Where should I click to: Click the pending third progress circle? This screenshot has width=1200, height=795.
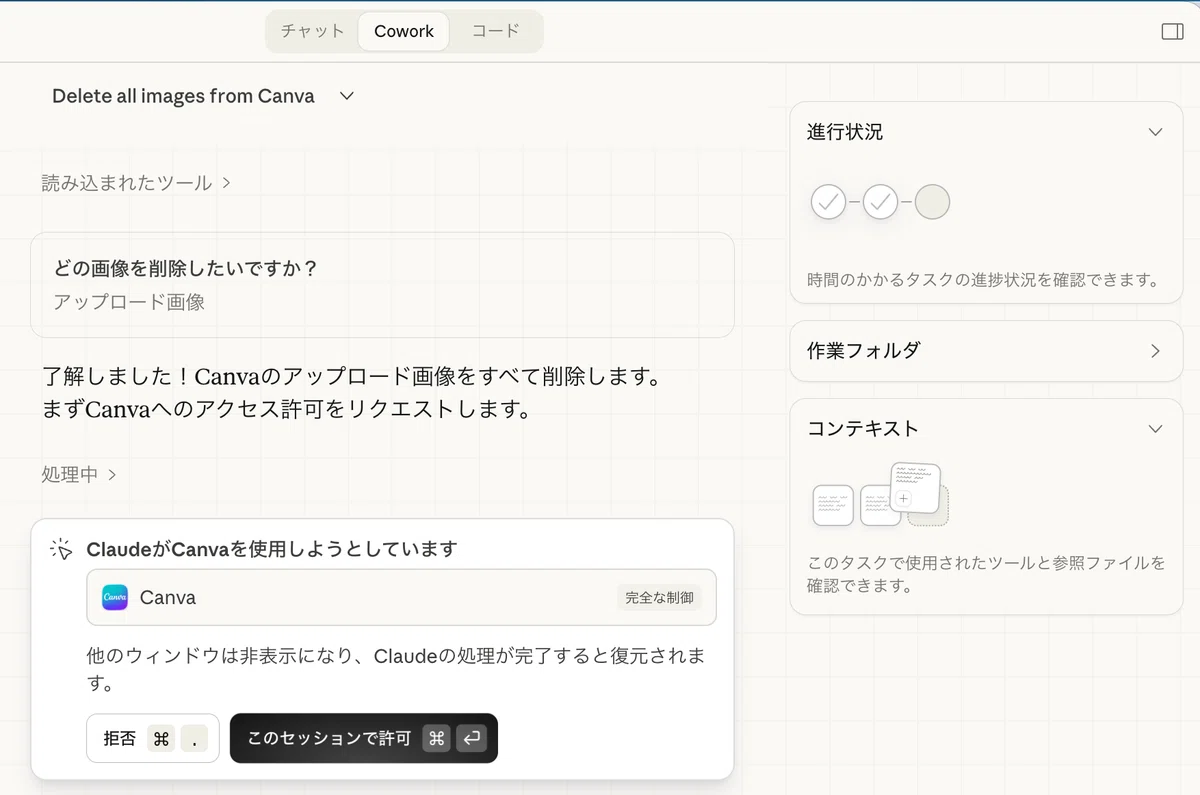932,202
